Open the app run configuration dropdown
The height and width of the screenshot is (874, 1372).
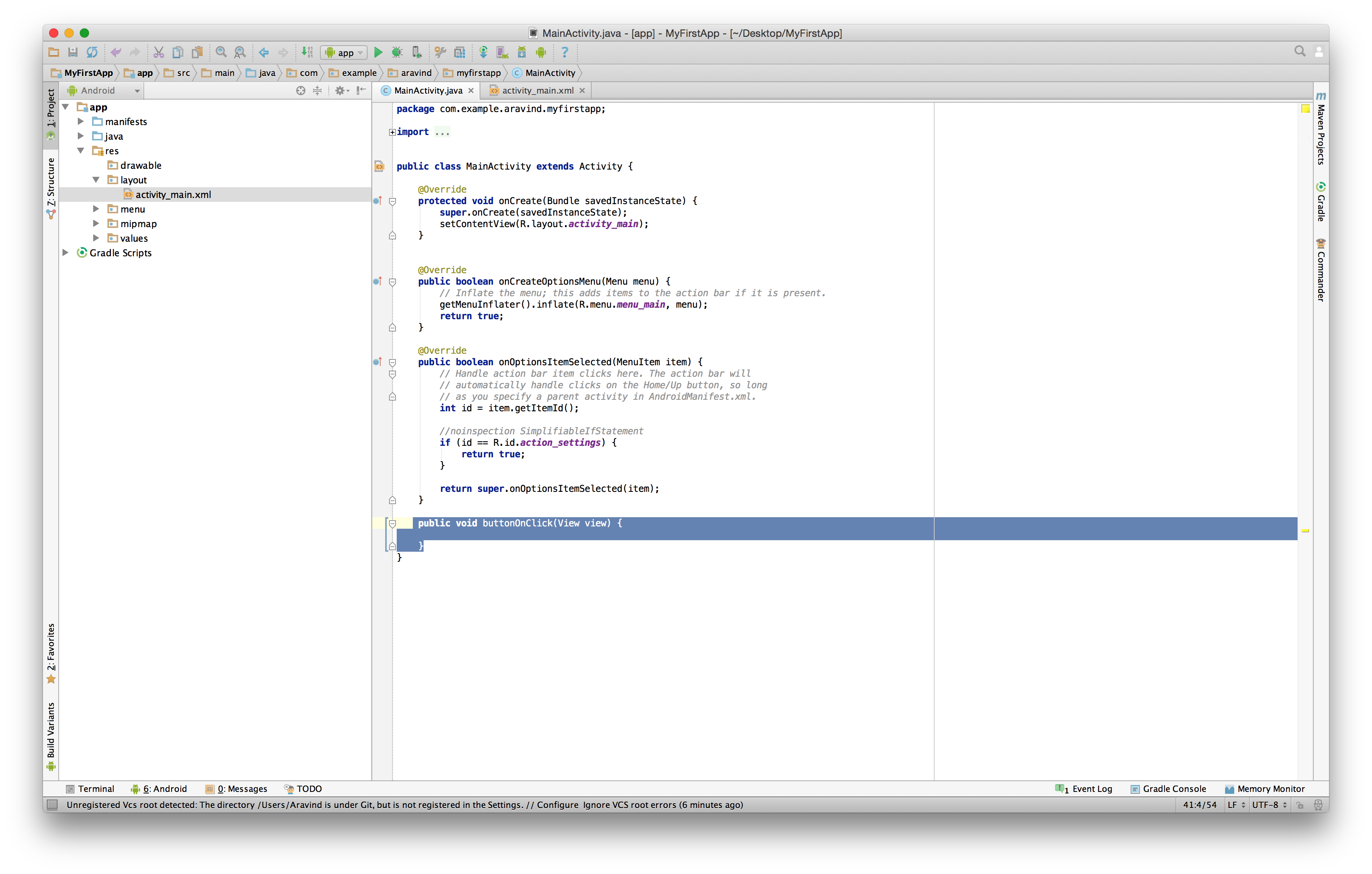343,53
